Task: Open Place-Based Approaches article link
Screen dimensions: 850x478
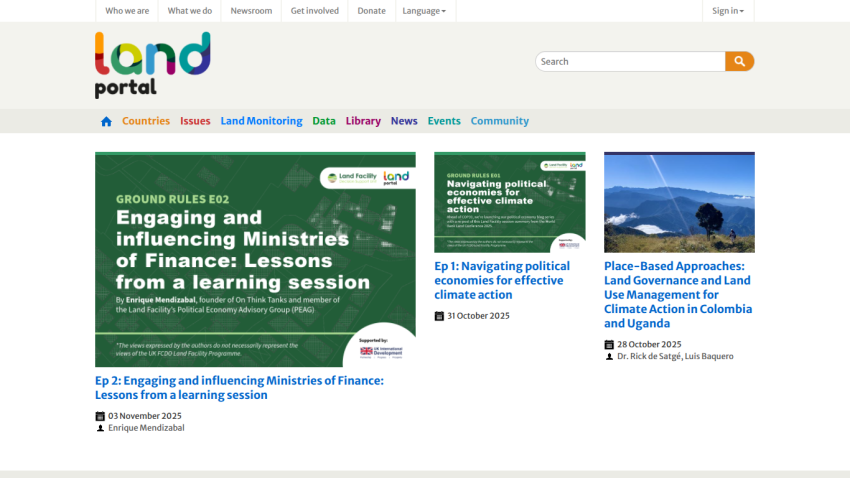Action: coord(678,295)
